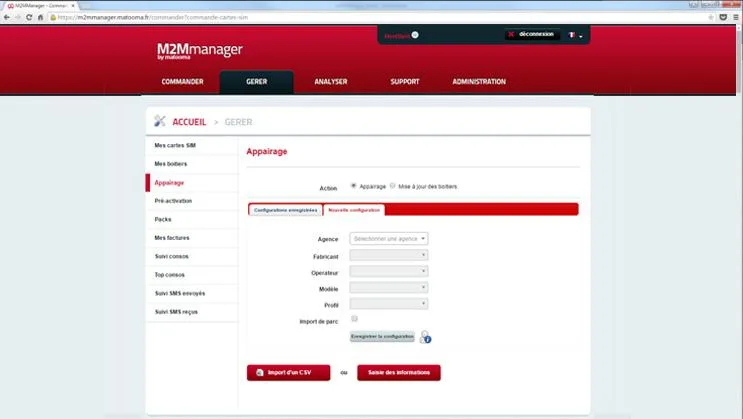Screen dimensions: 743x419
Task: Open the Opérateur dropdown
Action: click(x=389, y=271)
